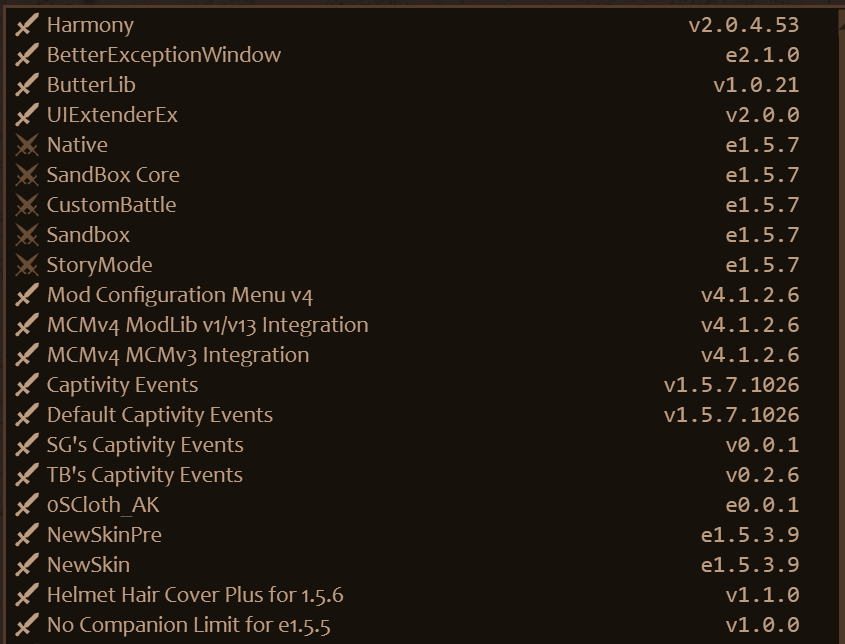Select the Native module name
Image resolution: width=845 pixels, height=644 pixels.
click(x=77, y=145)
